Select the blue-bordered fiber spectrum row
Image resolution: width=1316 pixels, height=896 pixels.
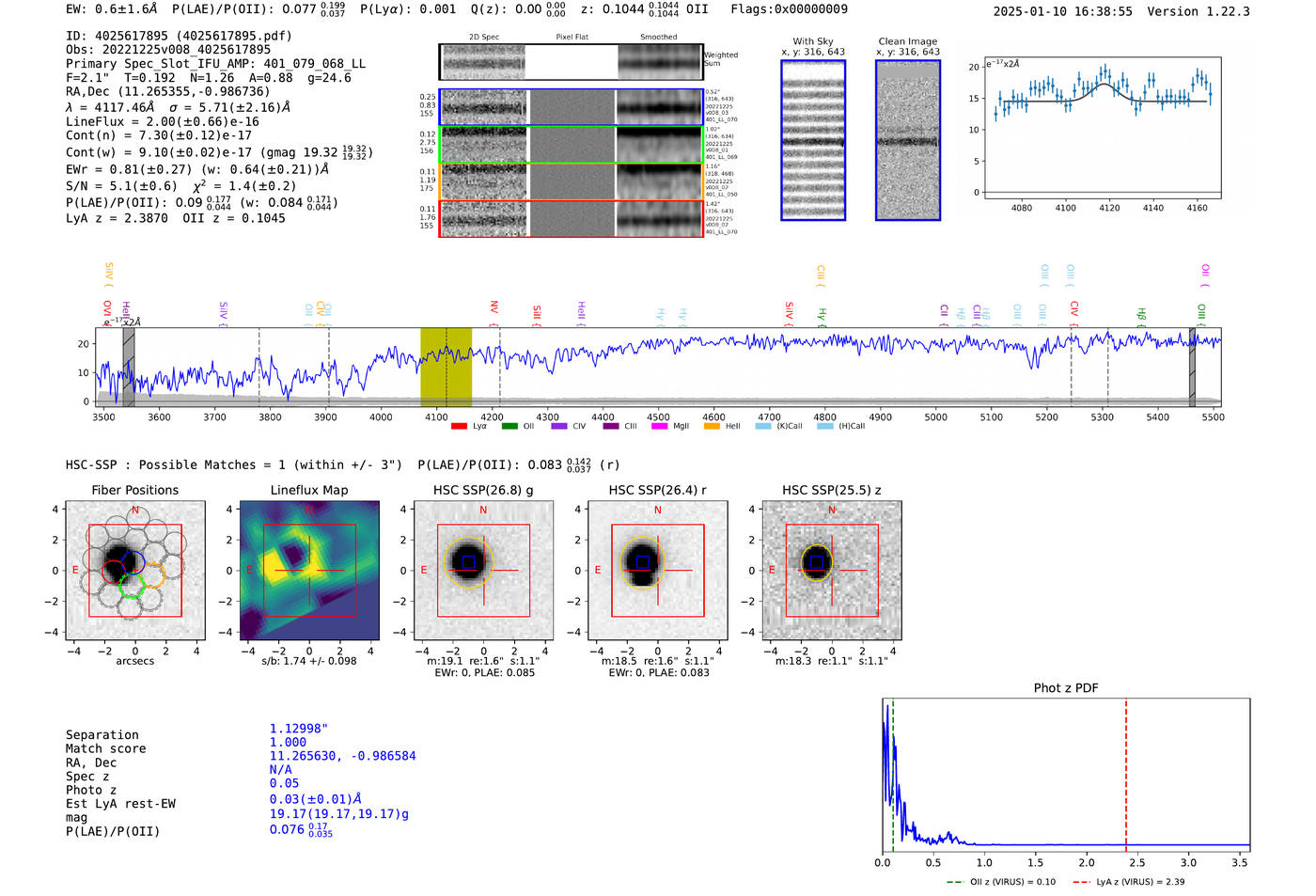(x=572, y=107)
